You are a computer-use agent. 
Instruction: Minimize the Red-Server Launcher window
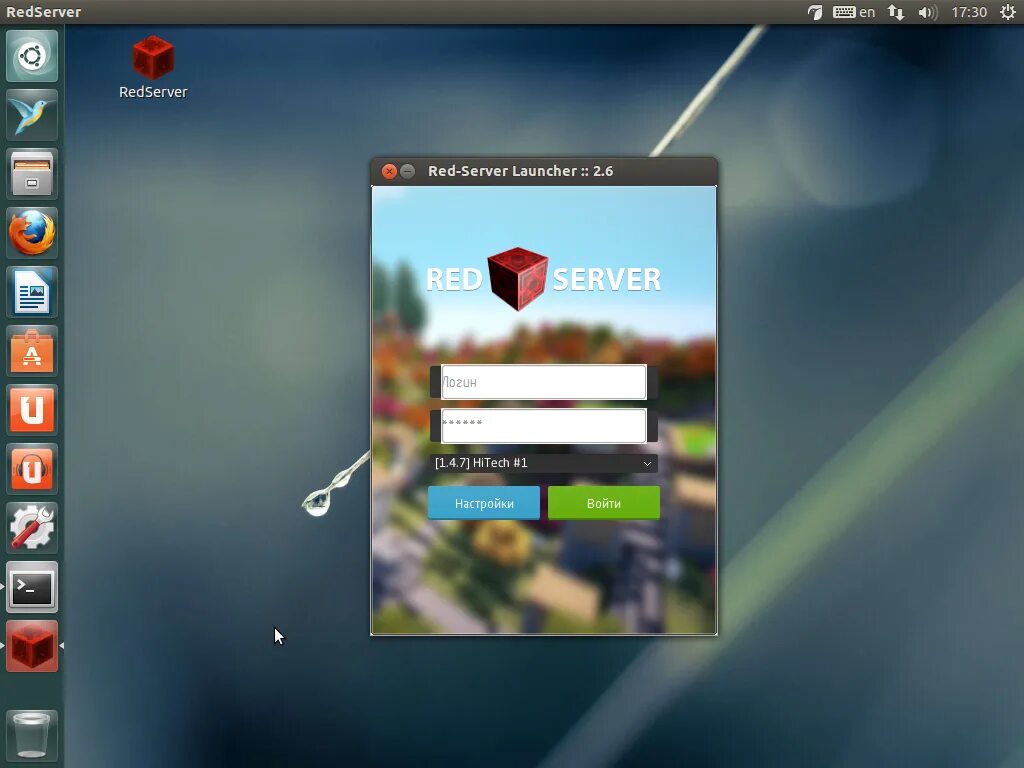click(408, 171)
